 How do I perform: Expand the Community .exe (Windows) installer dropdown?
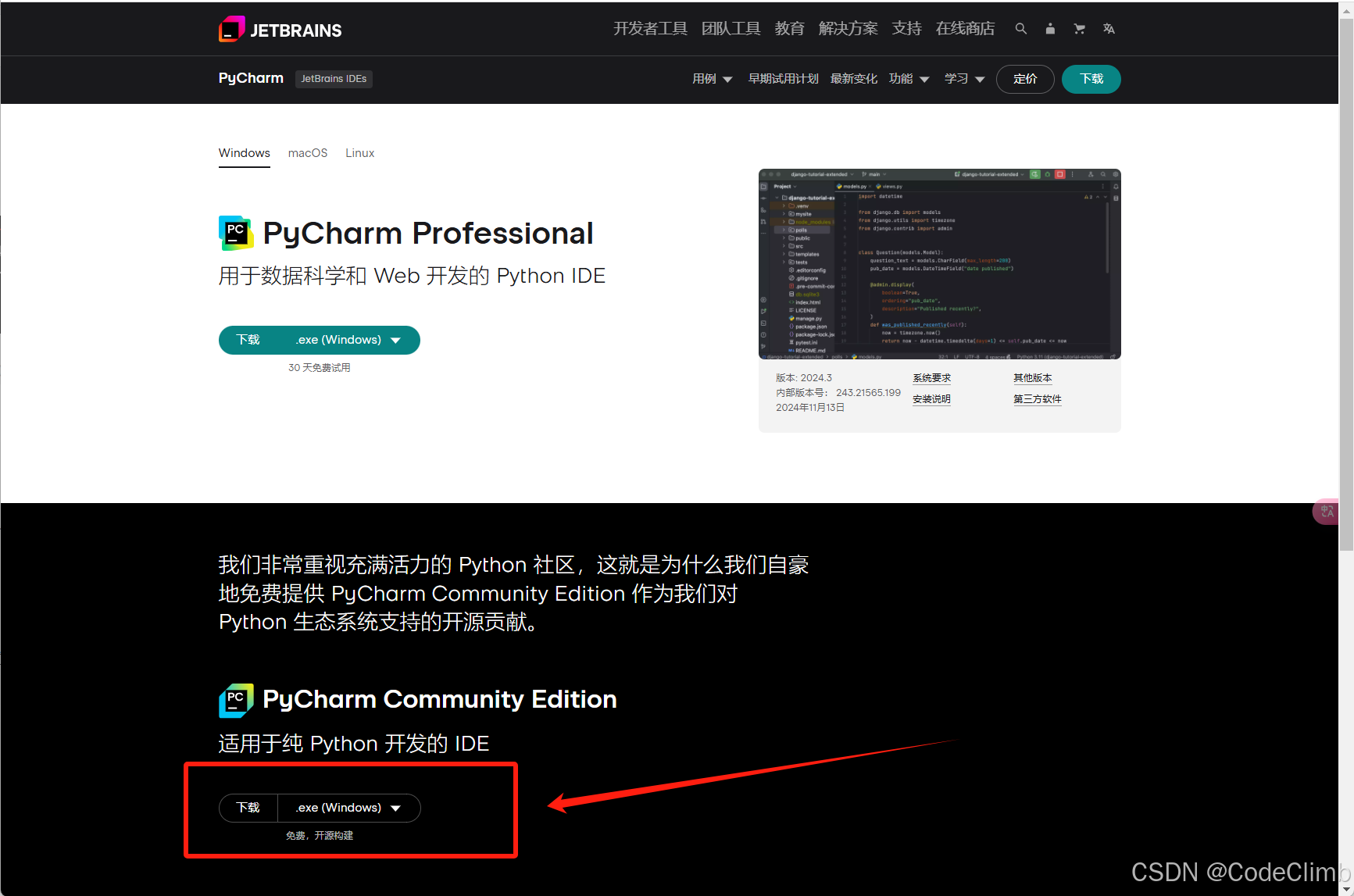coord(348,808)
